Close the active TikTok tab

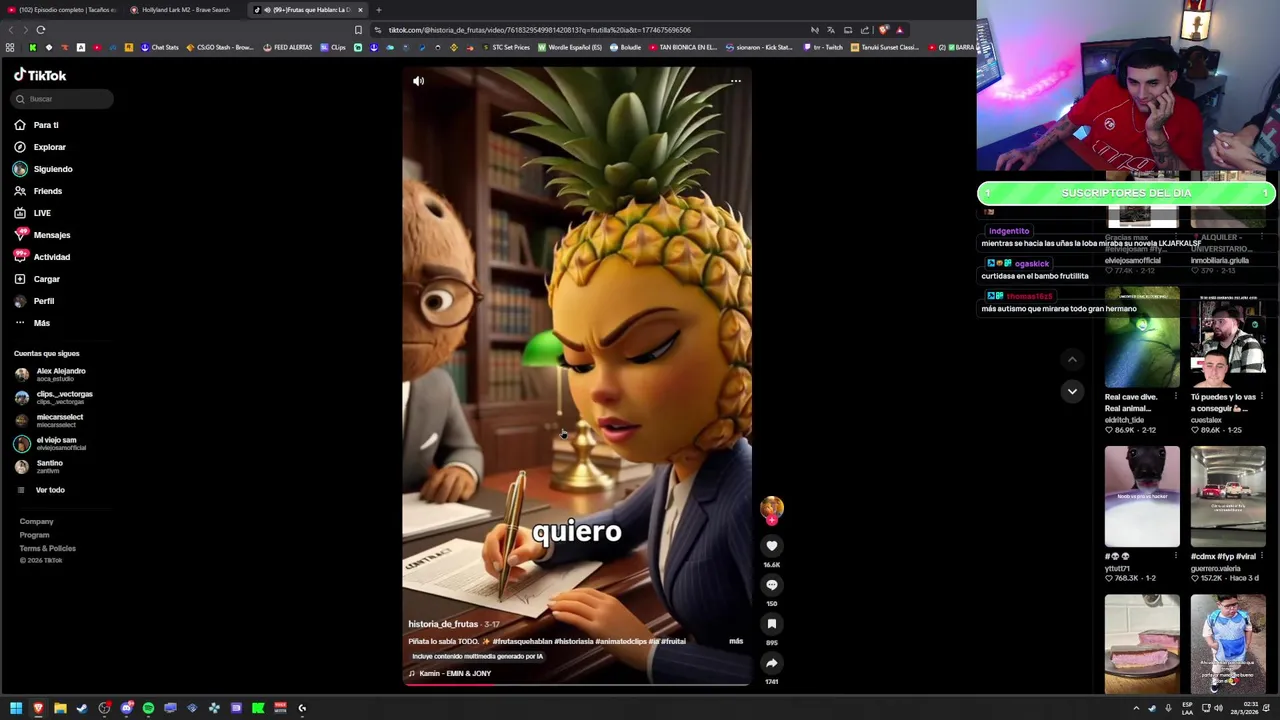pyautogui.click(x=360, y=10)
